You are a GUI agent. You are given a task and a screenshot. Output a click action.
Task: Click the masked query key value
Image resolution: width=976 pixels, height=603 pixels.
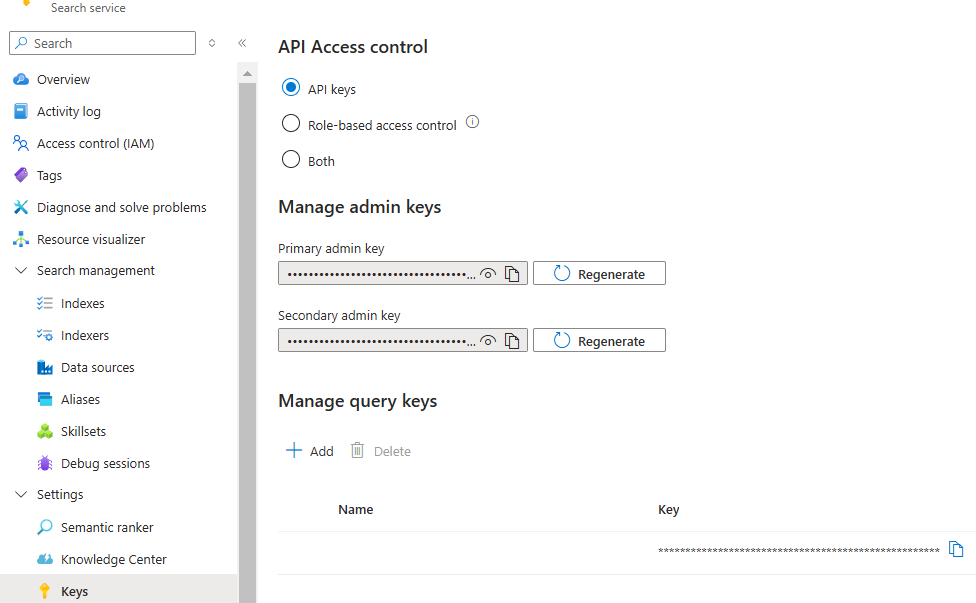[x=799, y=550]
